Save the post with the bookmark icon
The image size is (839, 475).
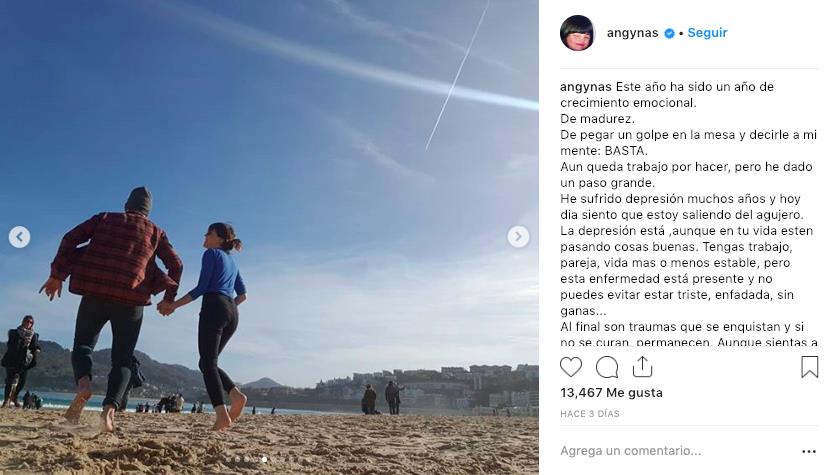pos(810,367)
